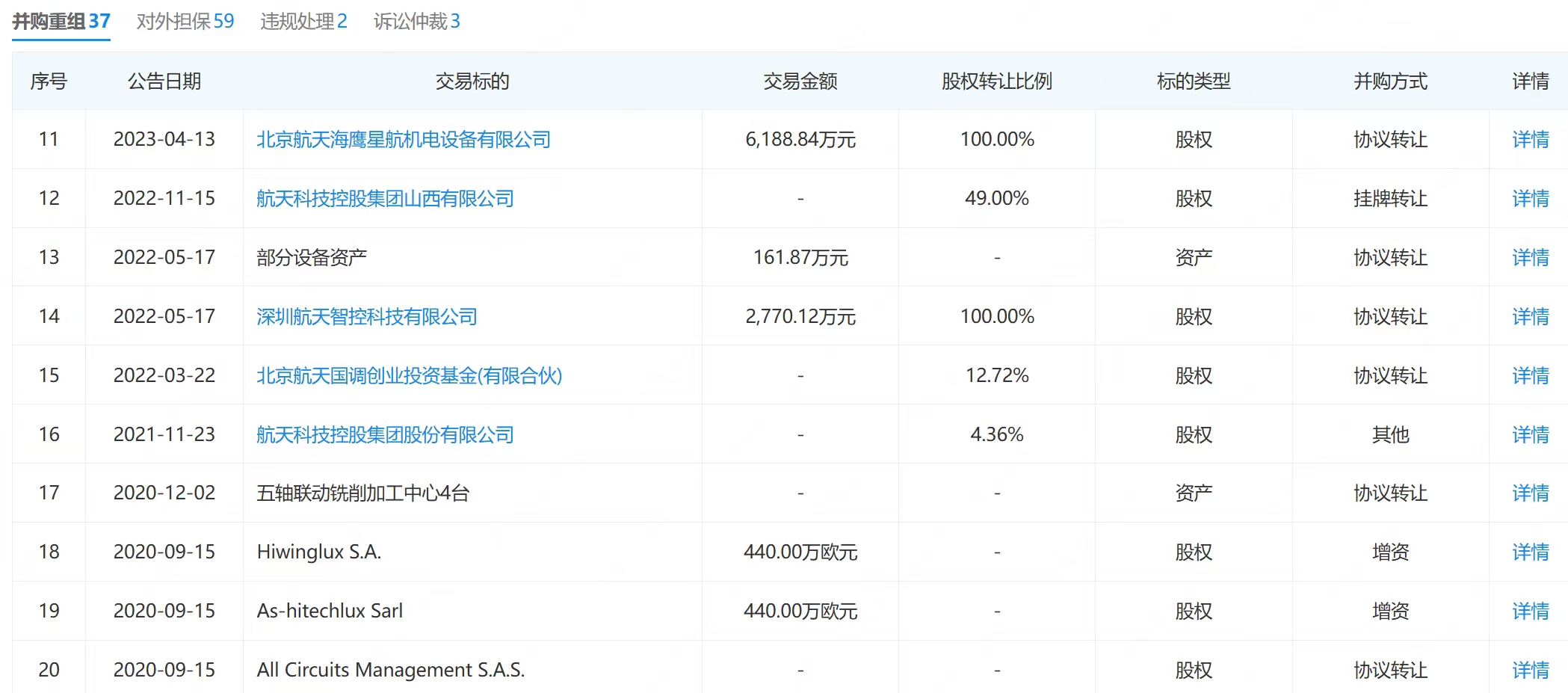View 详情 for 部分设备资产 row

1530,258
